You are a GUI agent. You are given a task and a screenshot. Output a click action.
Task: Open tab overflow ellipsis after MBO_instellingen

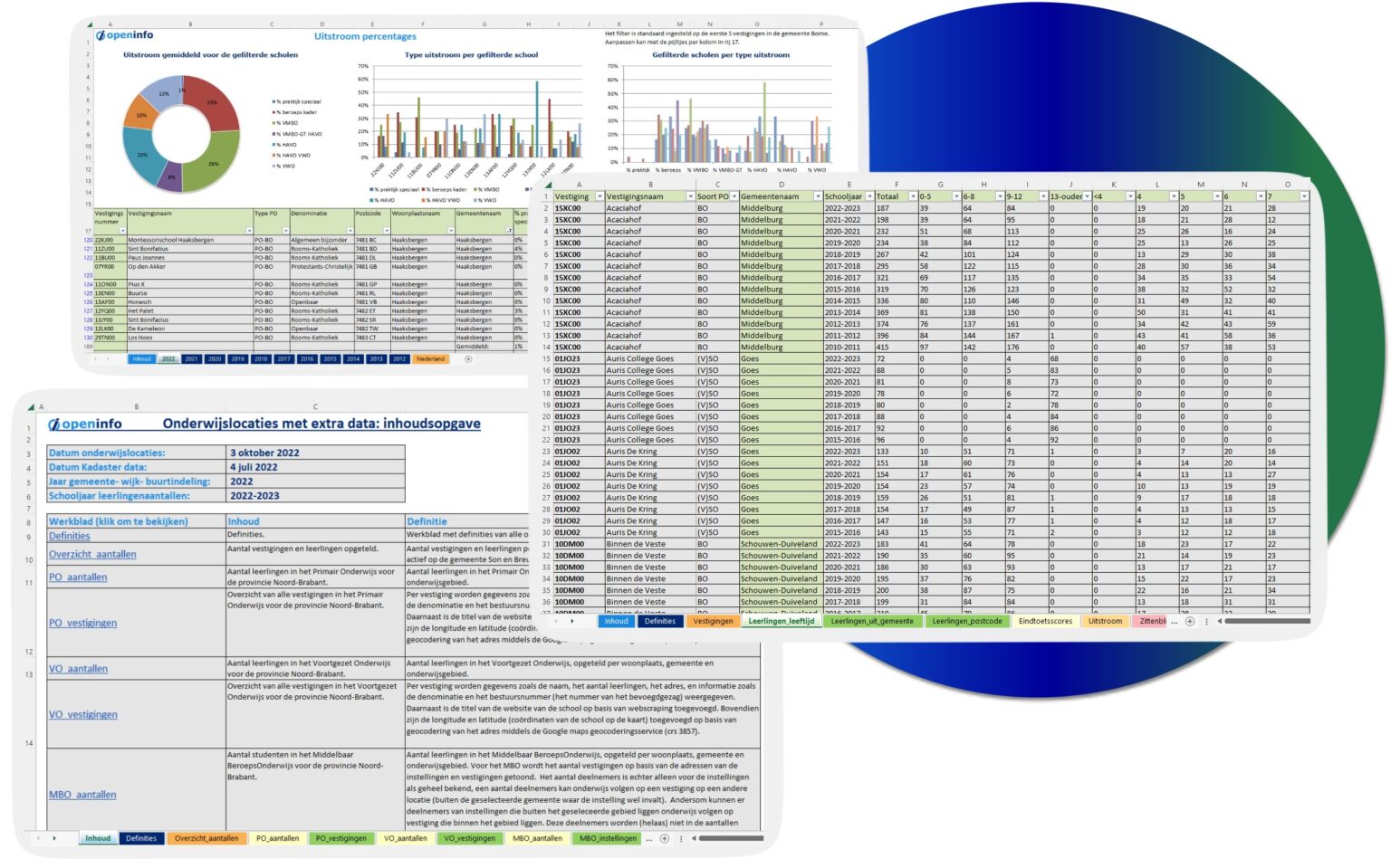648,839
